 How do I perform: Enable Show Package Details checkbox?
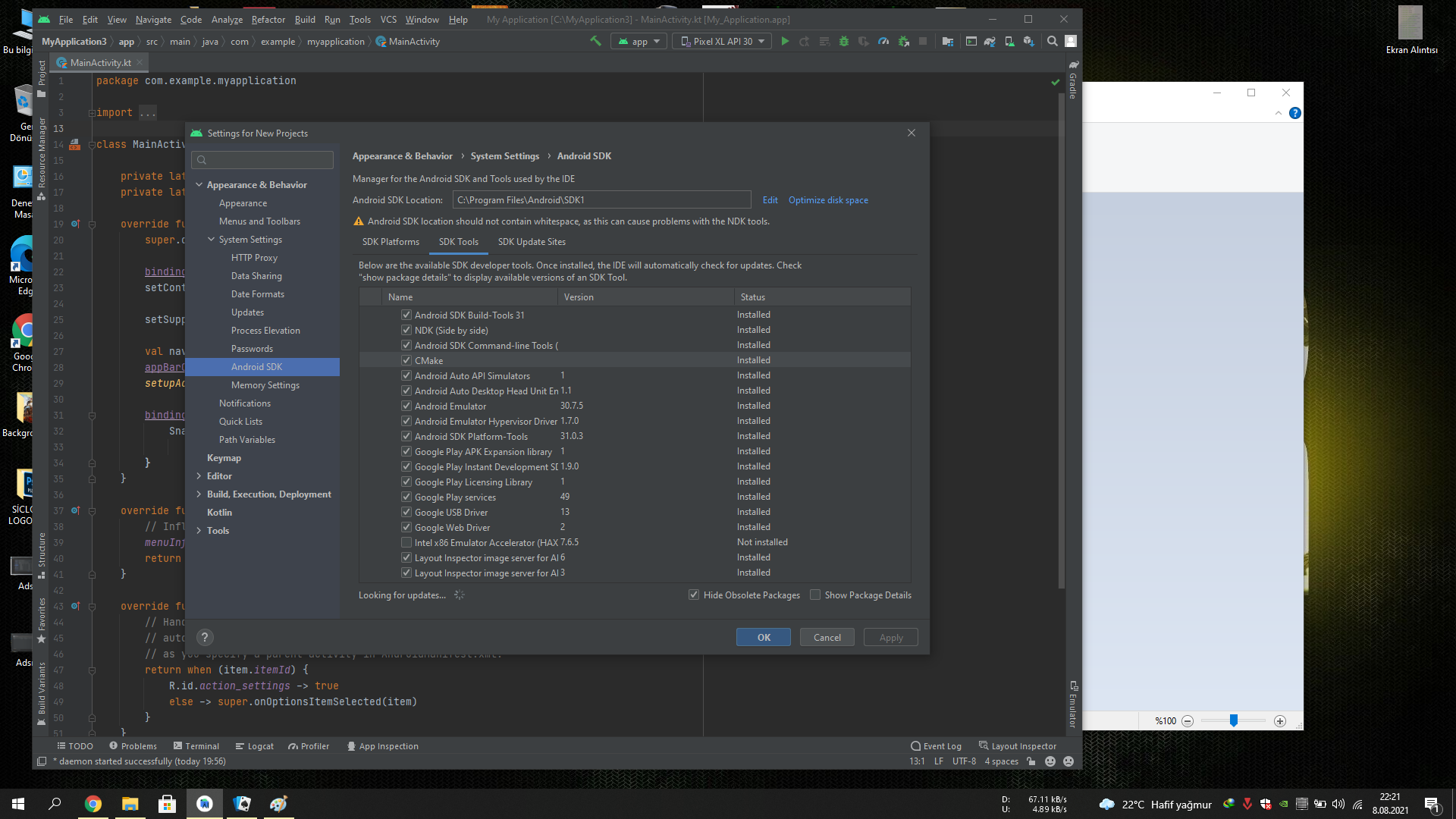tap(815, 595)
